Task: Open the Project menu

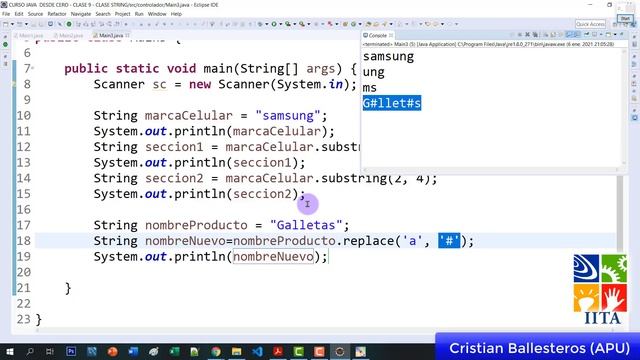Action: 122,14
